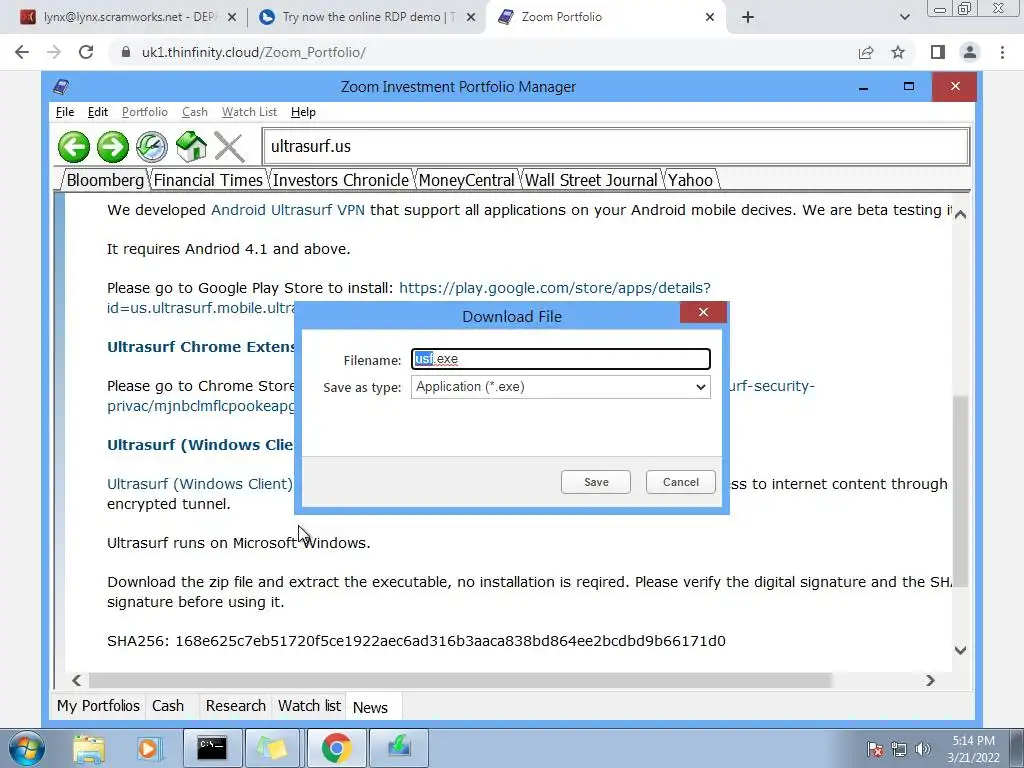Open the Portfolio menu
The width and height of the screenshot is (1024, 768).
tap(145, 112)
